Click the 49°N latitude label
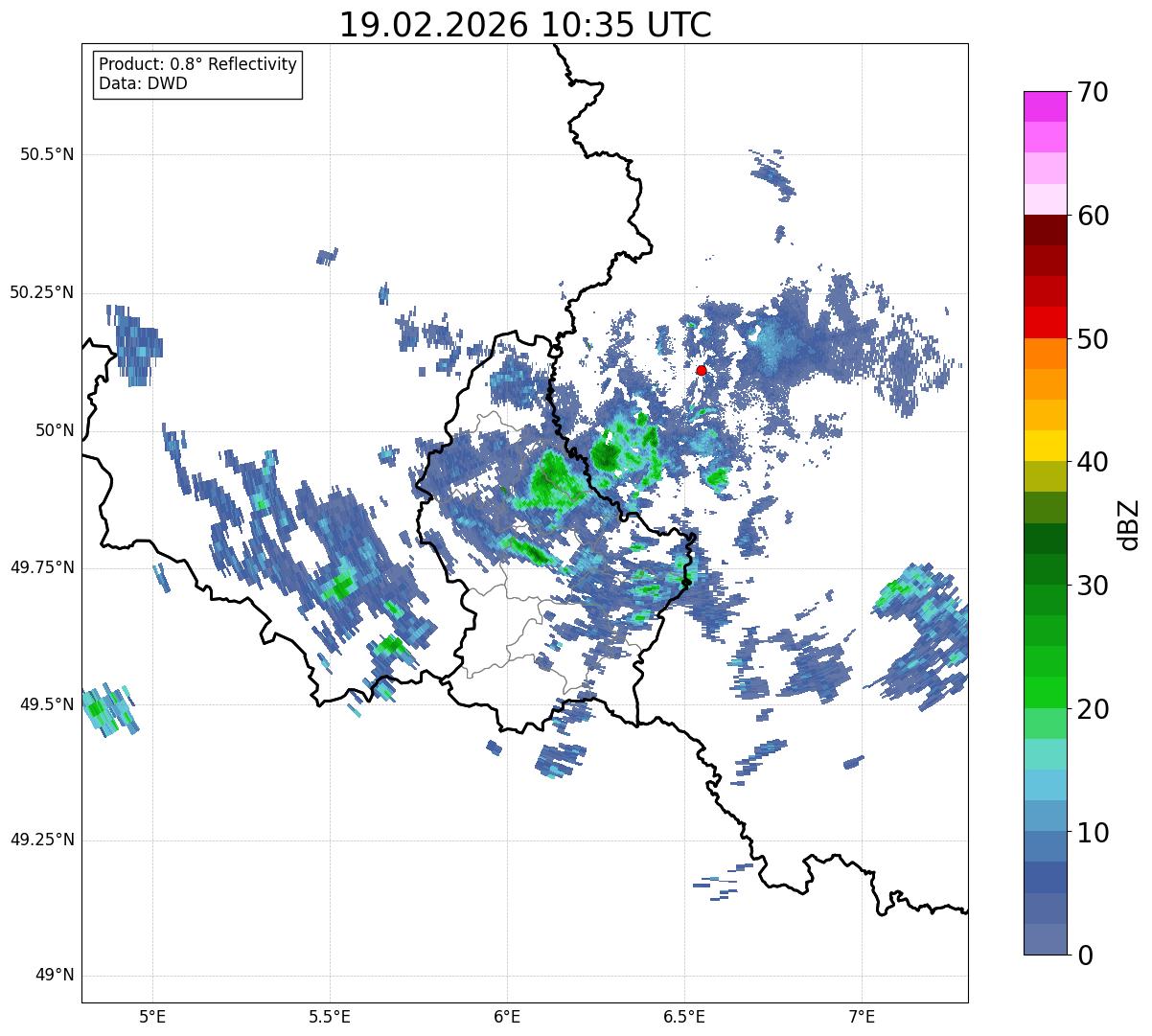The image size is (1152, 1036). tap(55, 976)
